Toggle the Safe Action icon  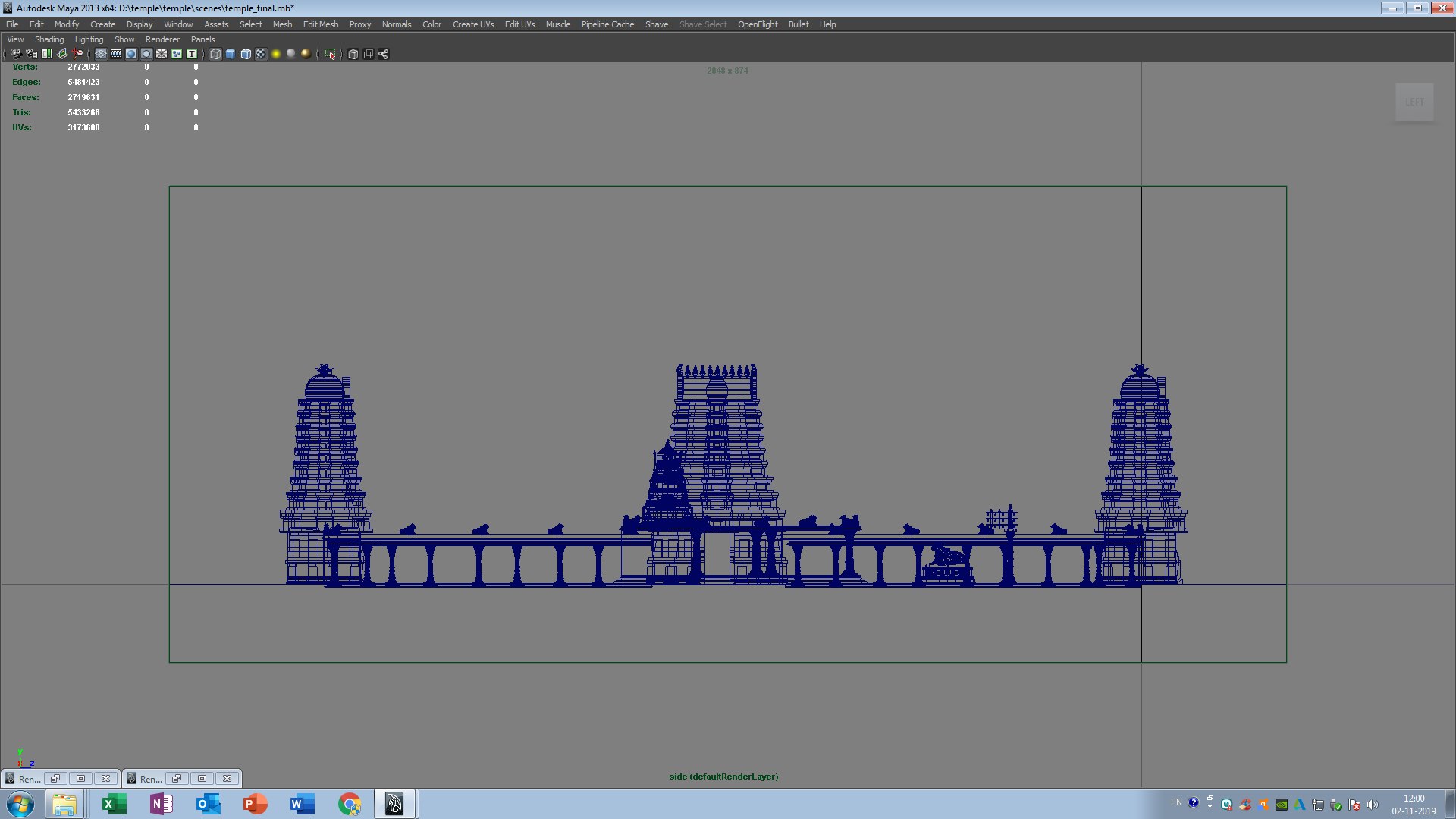coord(177,54)
